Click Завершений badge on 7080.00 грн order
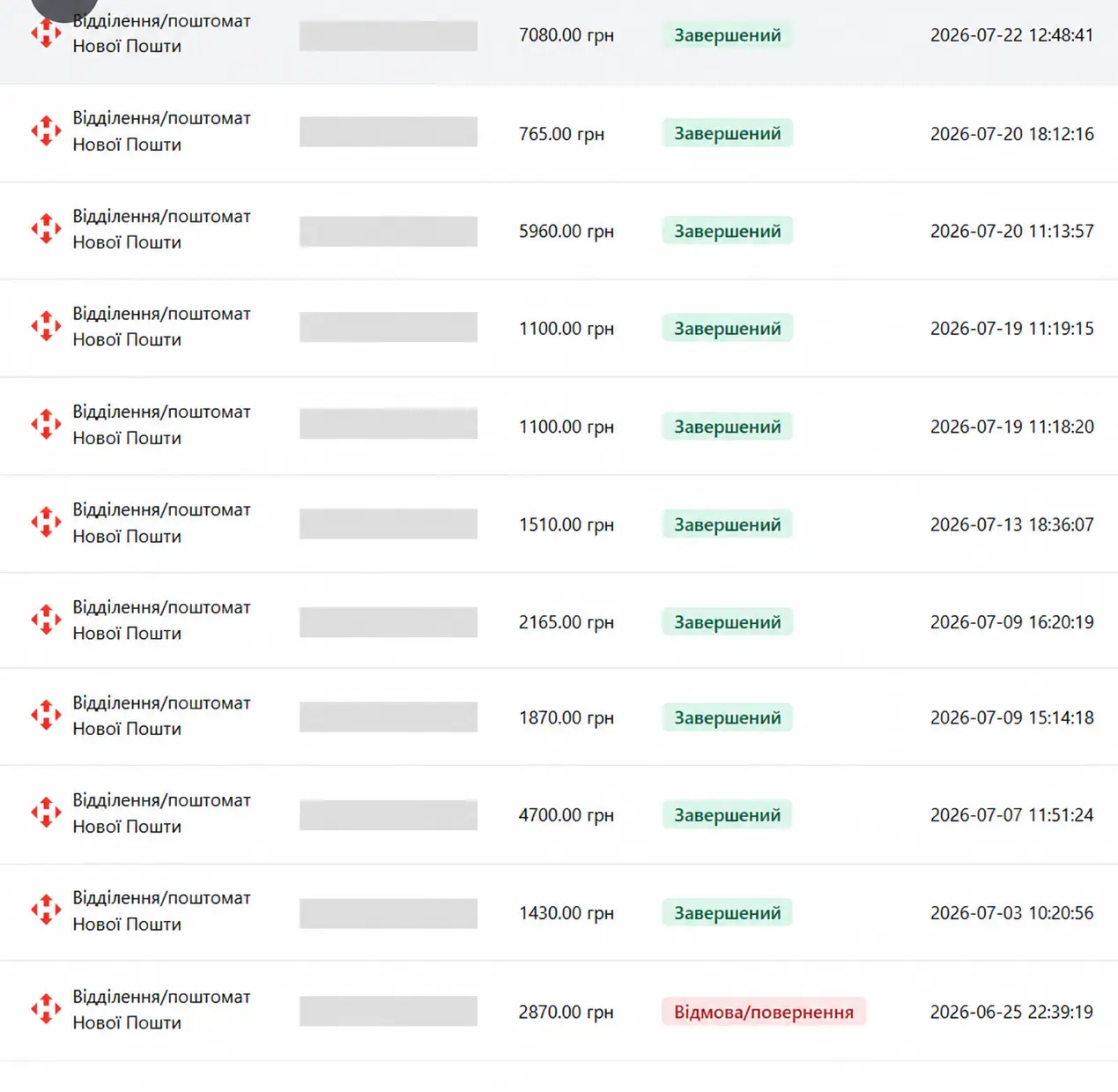The image size is (1118, 1092). coord(727,35)
